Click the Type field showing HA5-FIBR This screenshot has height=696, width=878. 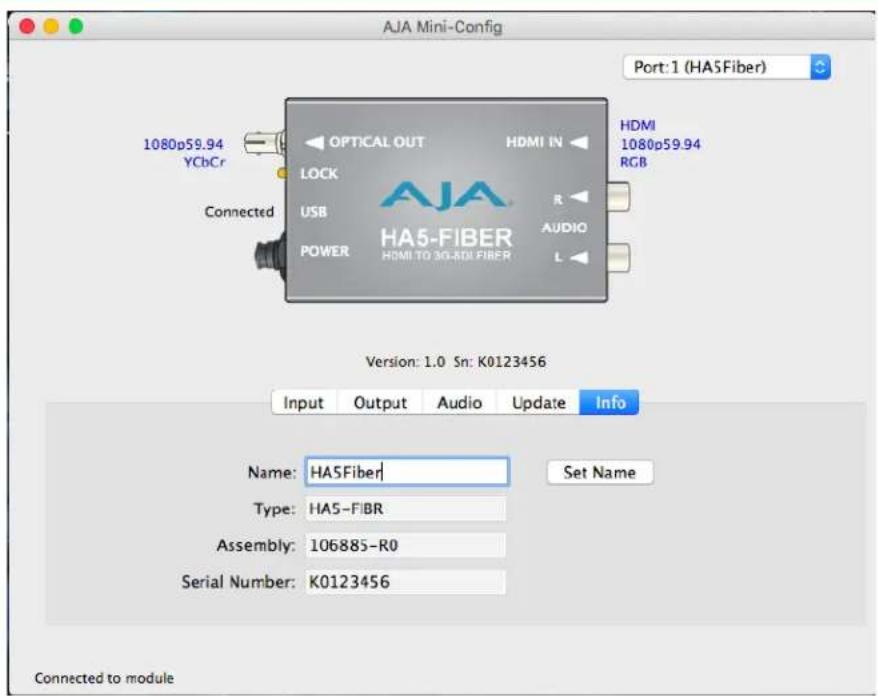[x=405, y=509]
